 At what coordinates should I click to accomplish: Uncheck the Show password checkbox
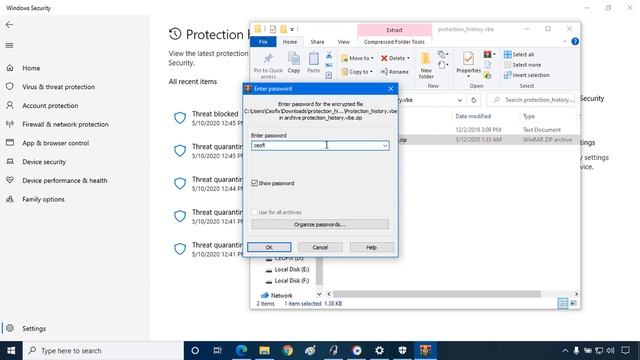(x=255, y=183)
